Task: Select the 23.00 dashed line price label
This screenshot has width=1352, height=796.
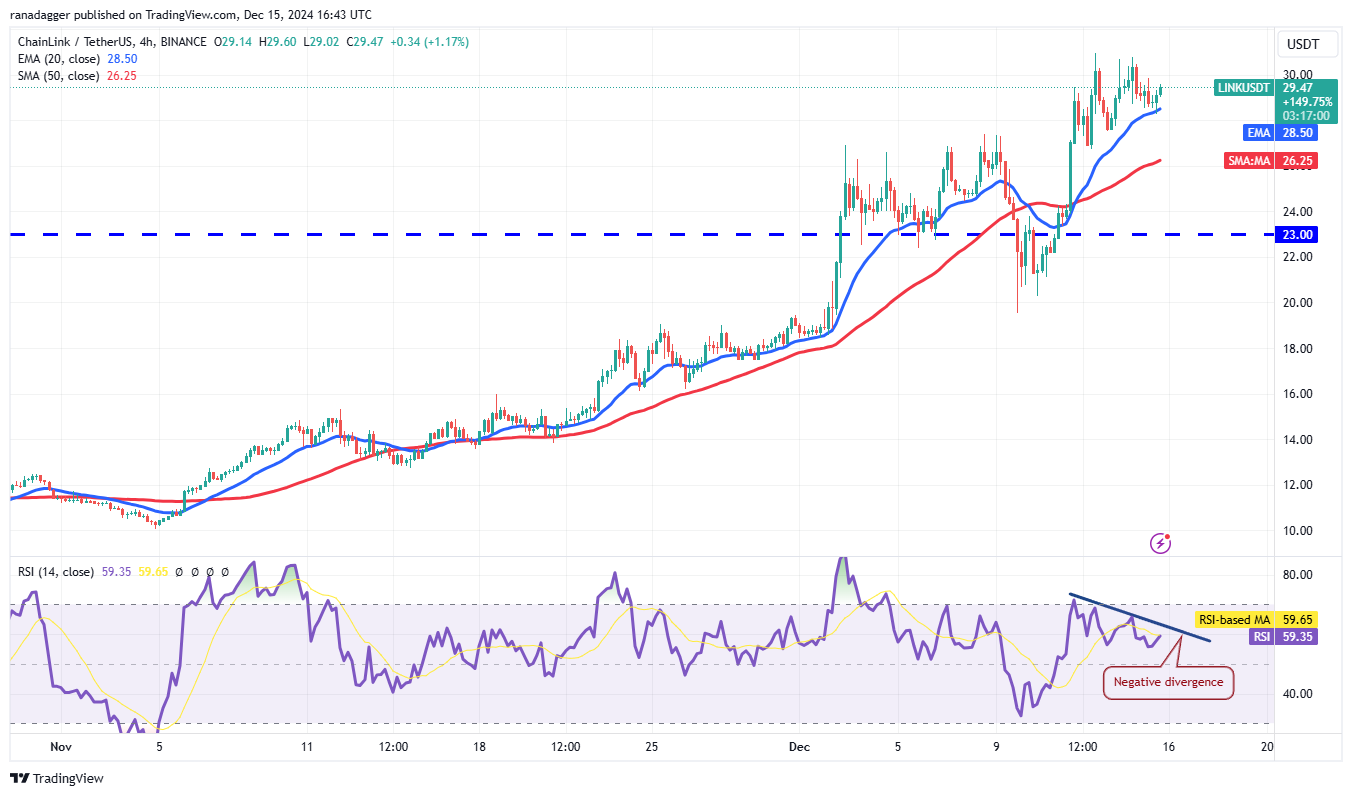Action: pyautogui.click(x=1299, y=234)
